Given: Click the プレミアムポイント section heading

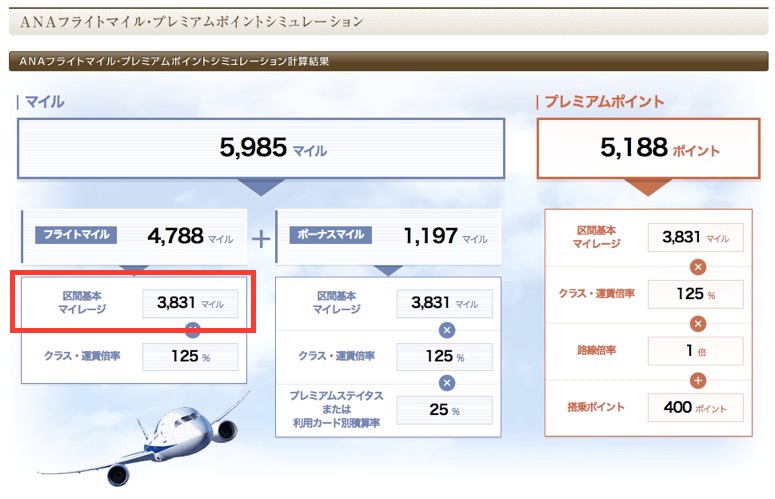Looking at the screenshot, I should tap(603, 101).
